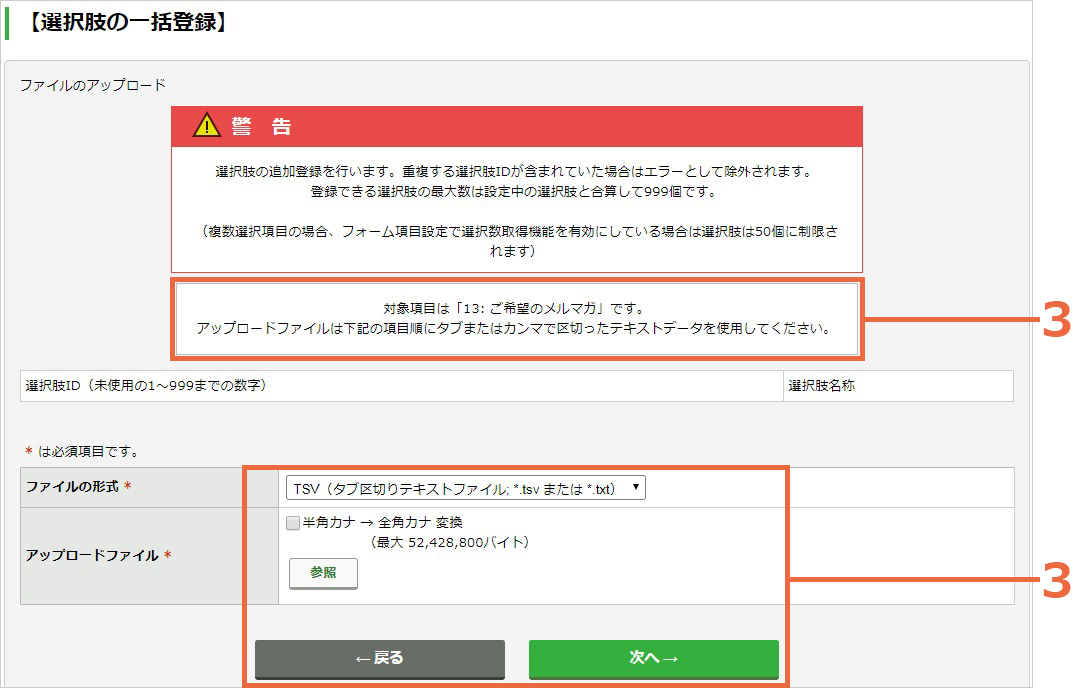
Task: Enable 半角カナ → 全角カナ 変換 checkbox
Action: 293,523
